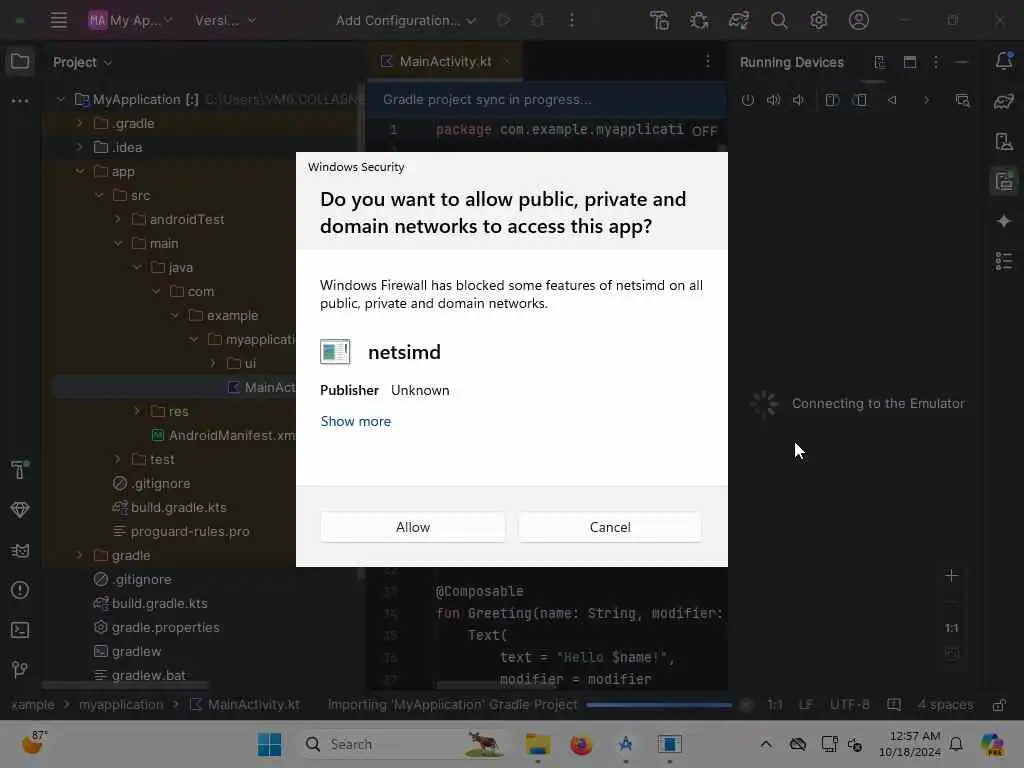
Task: Click Cancel in Windows Security dialog
Action: coord(610,527)
